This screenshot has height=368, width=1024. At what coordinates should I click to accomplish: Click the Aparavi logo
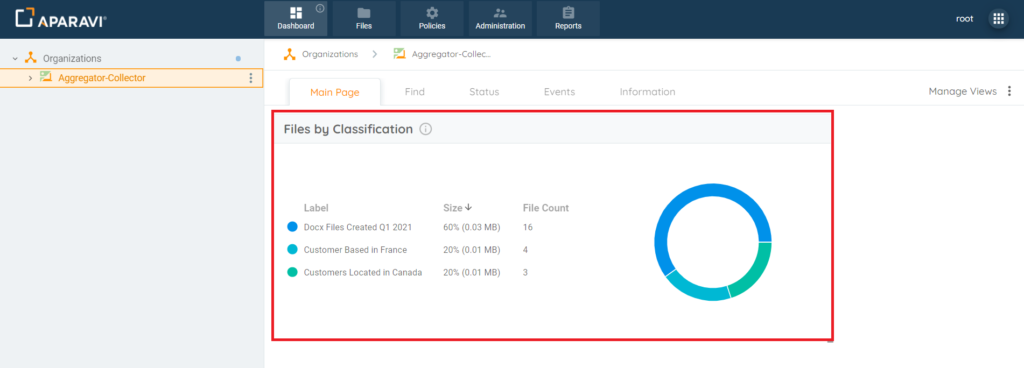point(61,18)
